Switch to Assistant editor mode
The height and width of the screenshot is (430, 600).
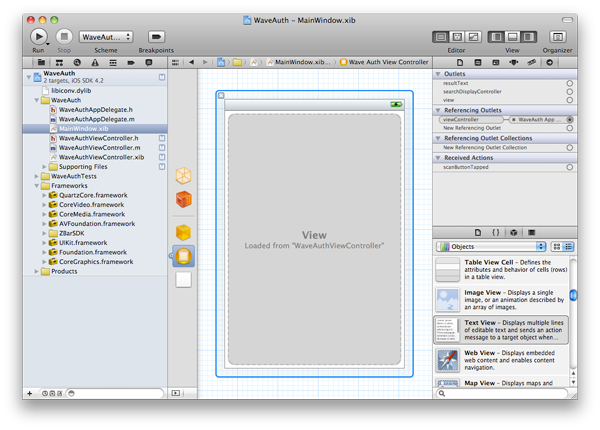[x=457, y=37]
